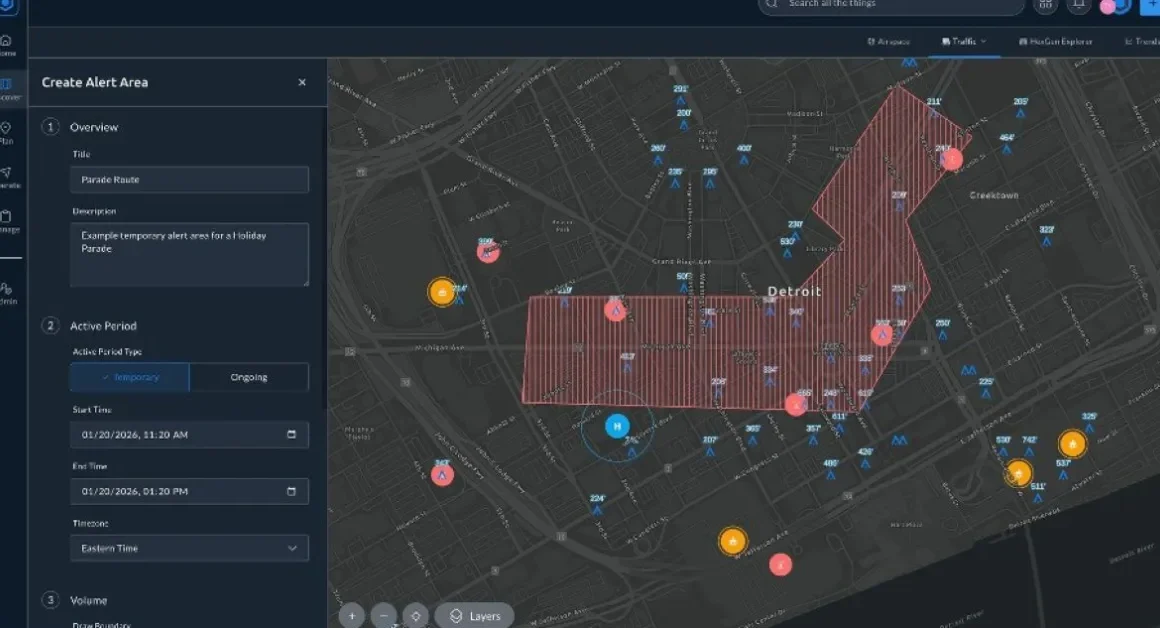Image resolution: width=1160 pixels, height=628 pixels.
Task: Open the notifications bell
Action: [1080, 5]
